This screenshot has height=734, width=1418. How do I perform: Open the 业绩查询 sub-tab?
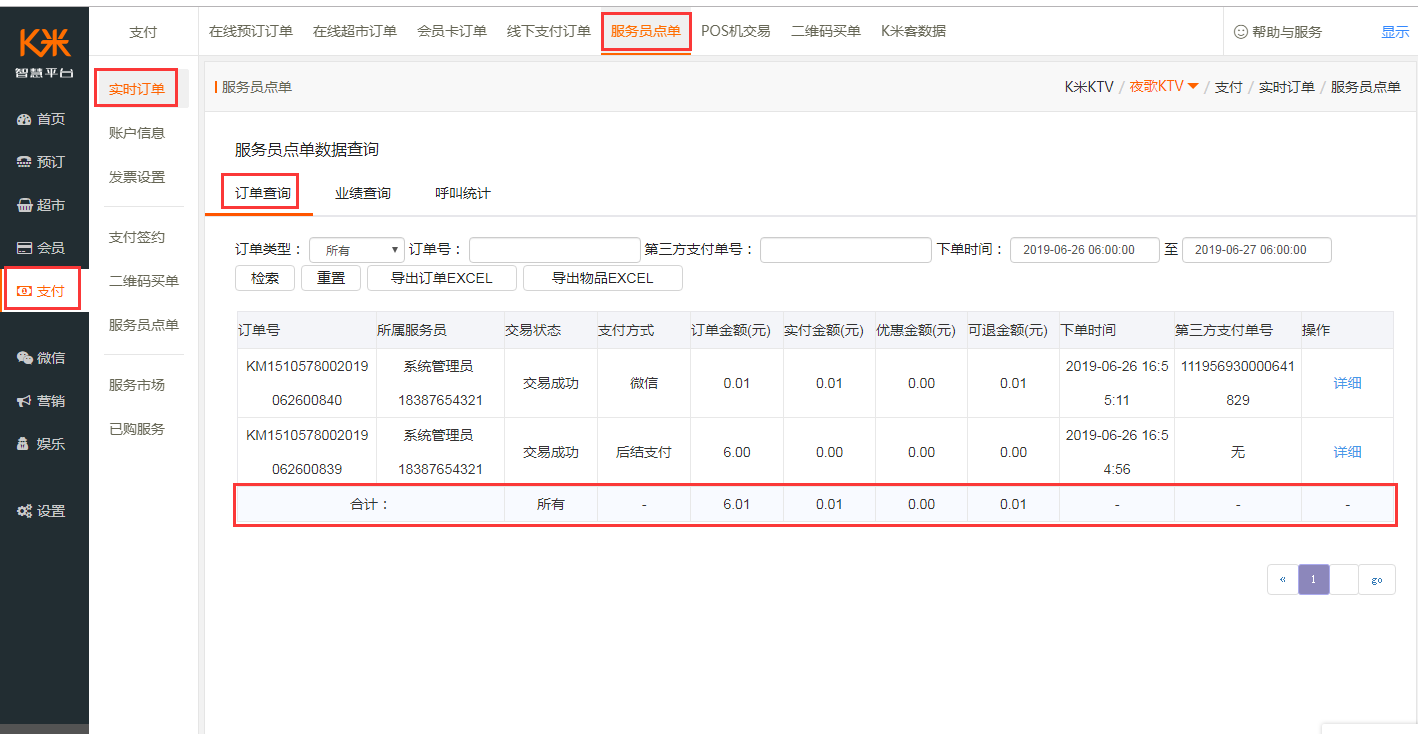[x=363, y=193]
